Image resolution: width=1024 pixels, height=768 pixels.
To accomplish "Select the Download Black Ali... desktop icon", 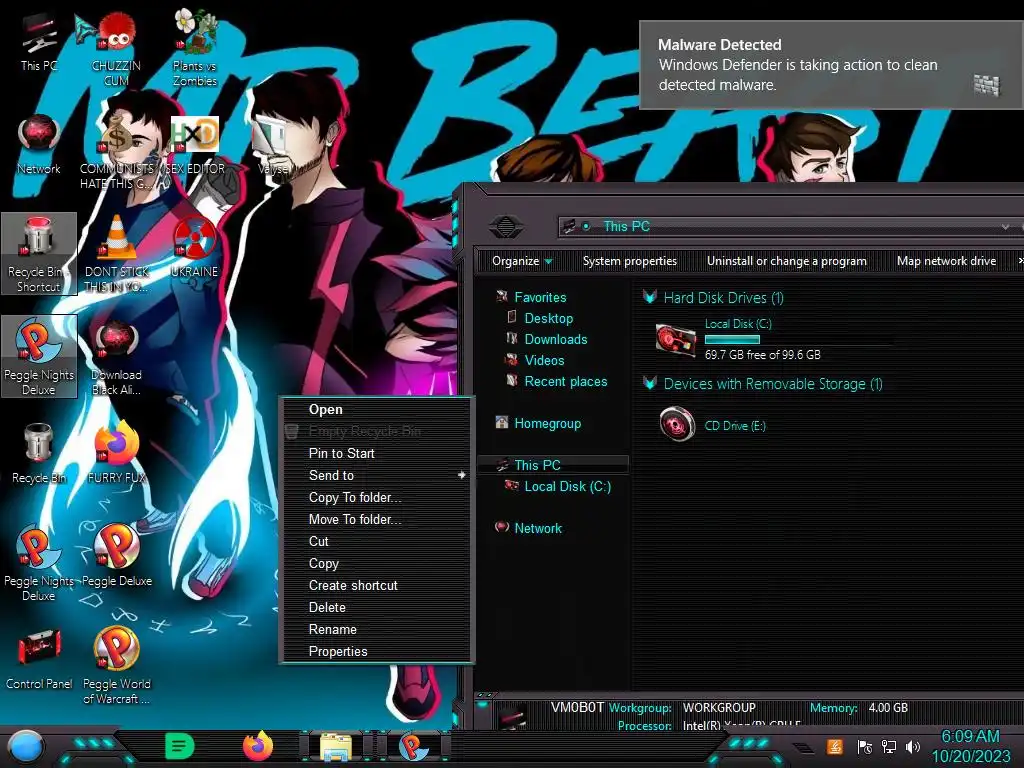I will [116, 357].
